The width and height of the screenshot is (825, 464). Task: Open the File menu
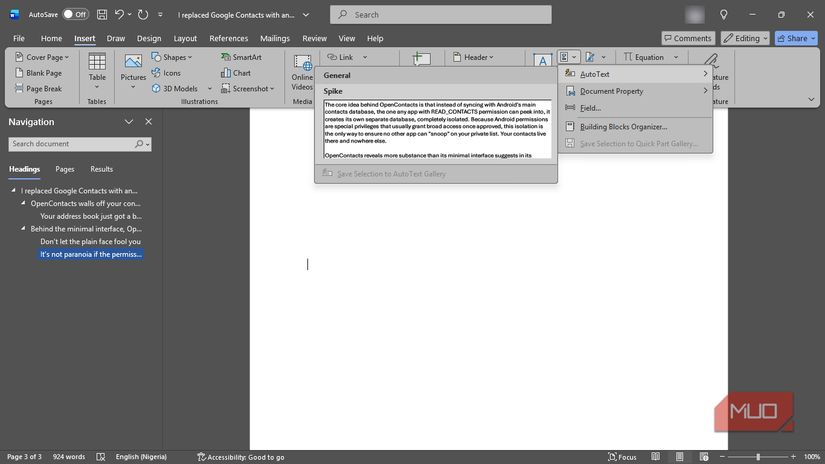[x=19, y=38]
